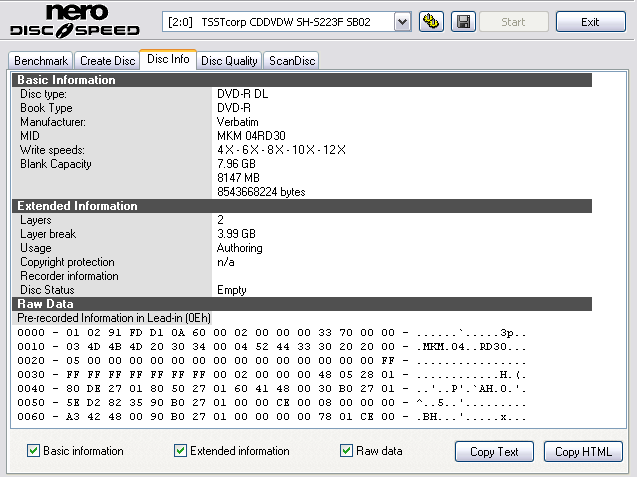Select the disc type value DVD-R DL
637x477 pixels.
point(242,94)
